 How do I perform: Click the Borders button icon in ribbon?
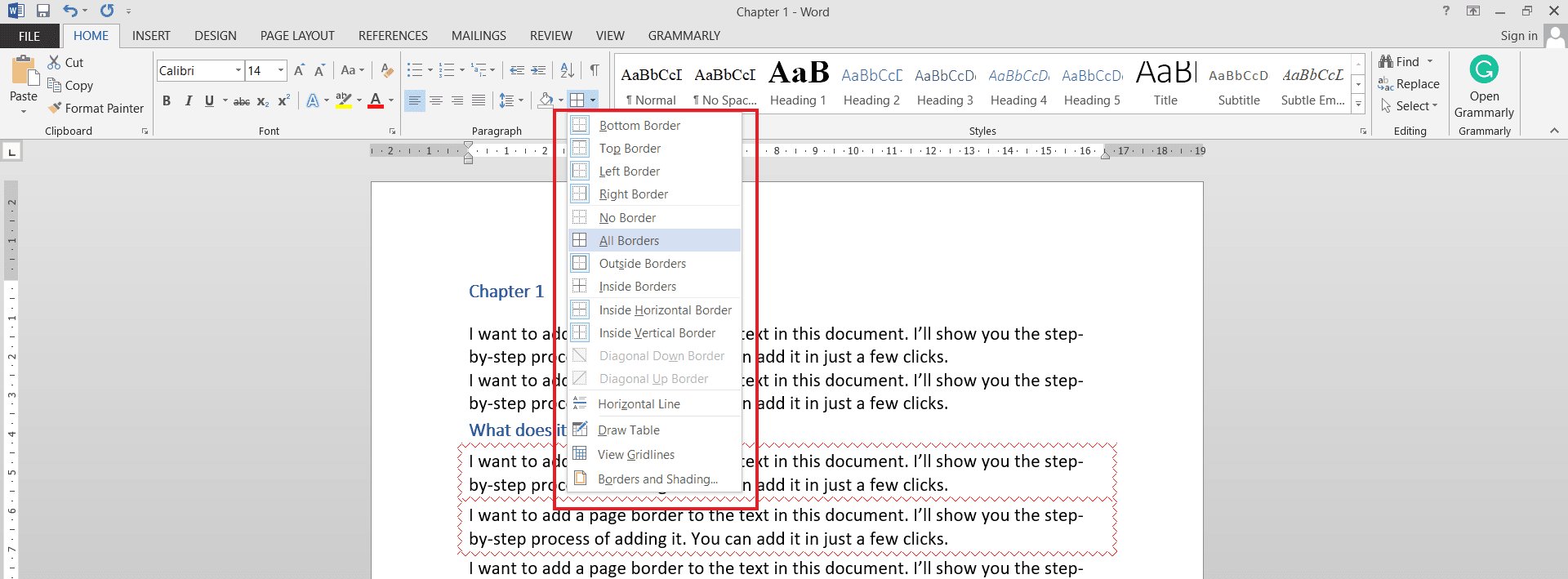pos(577,100)
